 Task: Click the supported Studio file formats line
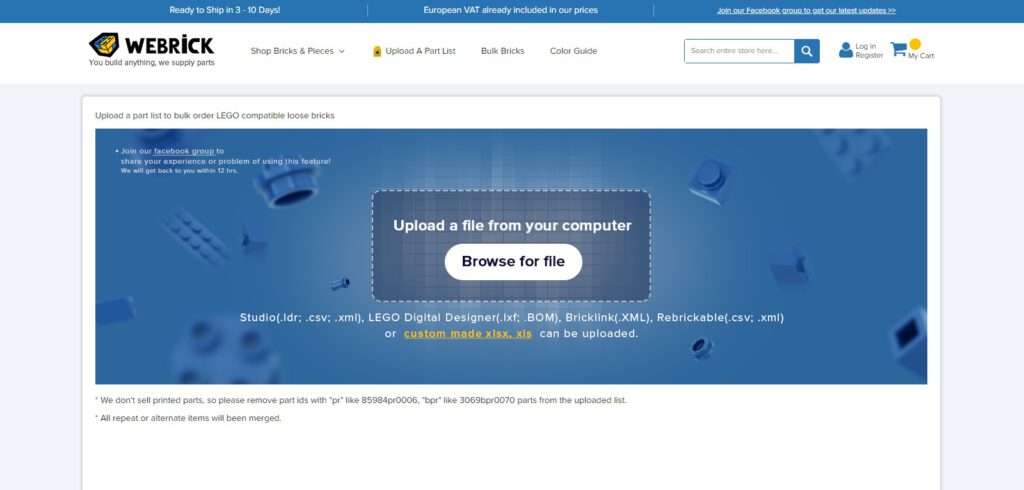tap(511, 318)
